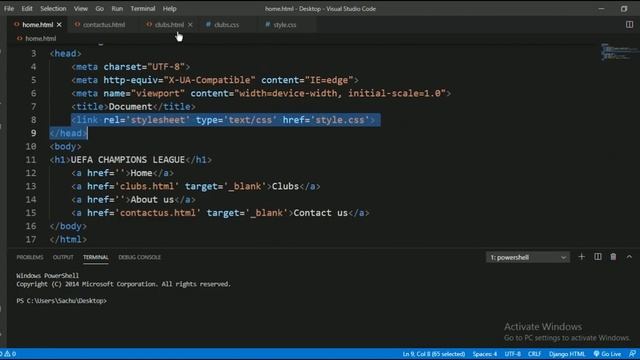Click the home.html tab file icon

[17, 24]
